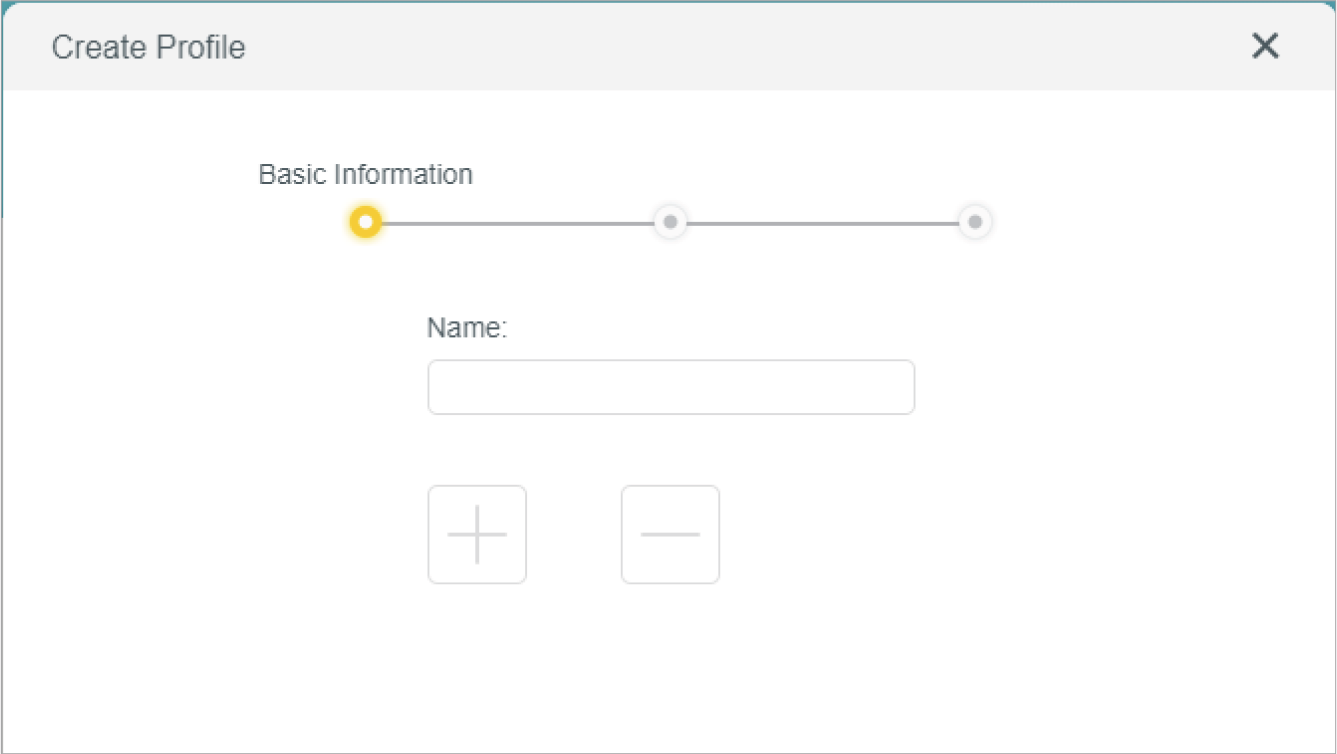Dismiss the dialog using the X icon
This screenshot has height=754, width=1337.
1265,46
